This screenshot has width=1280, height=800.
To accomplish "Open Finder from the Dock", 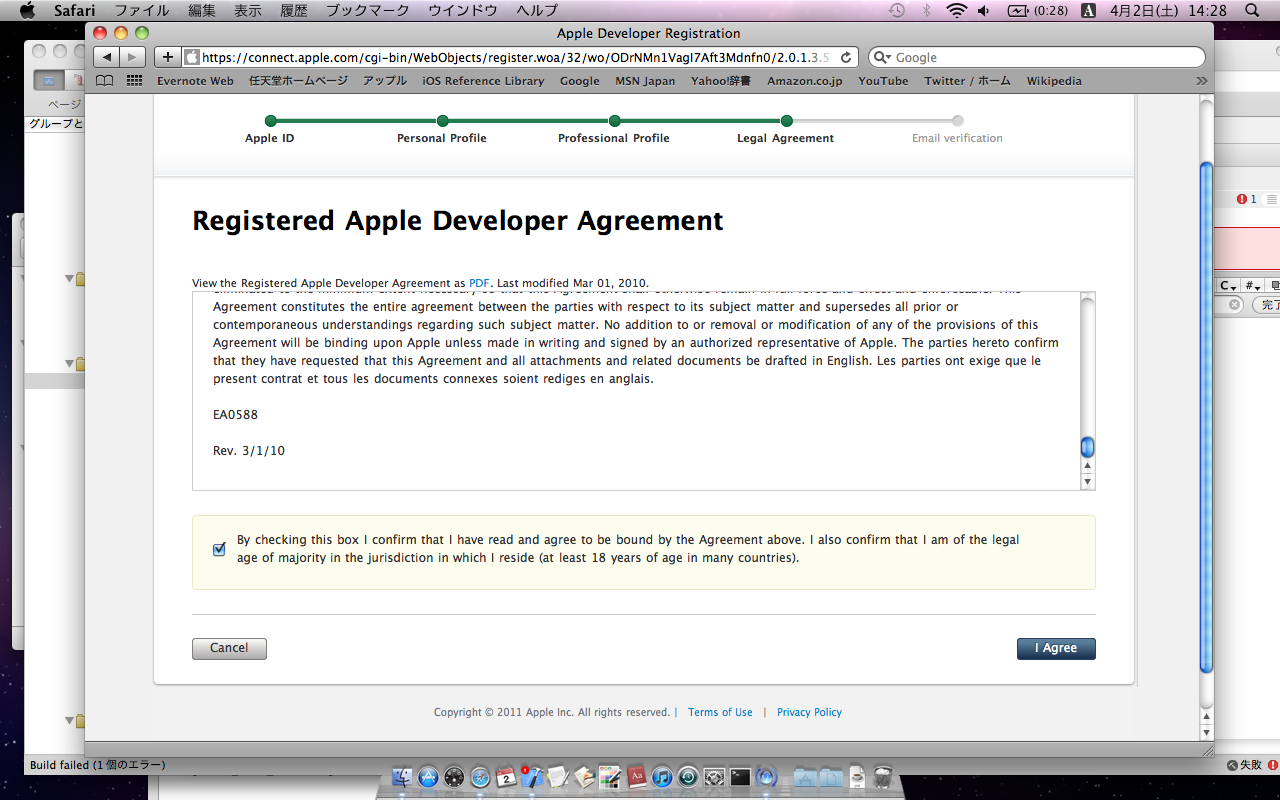I will tap(402, 777).
